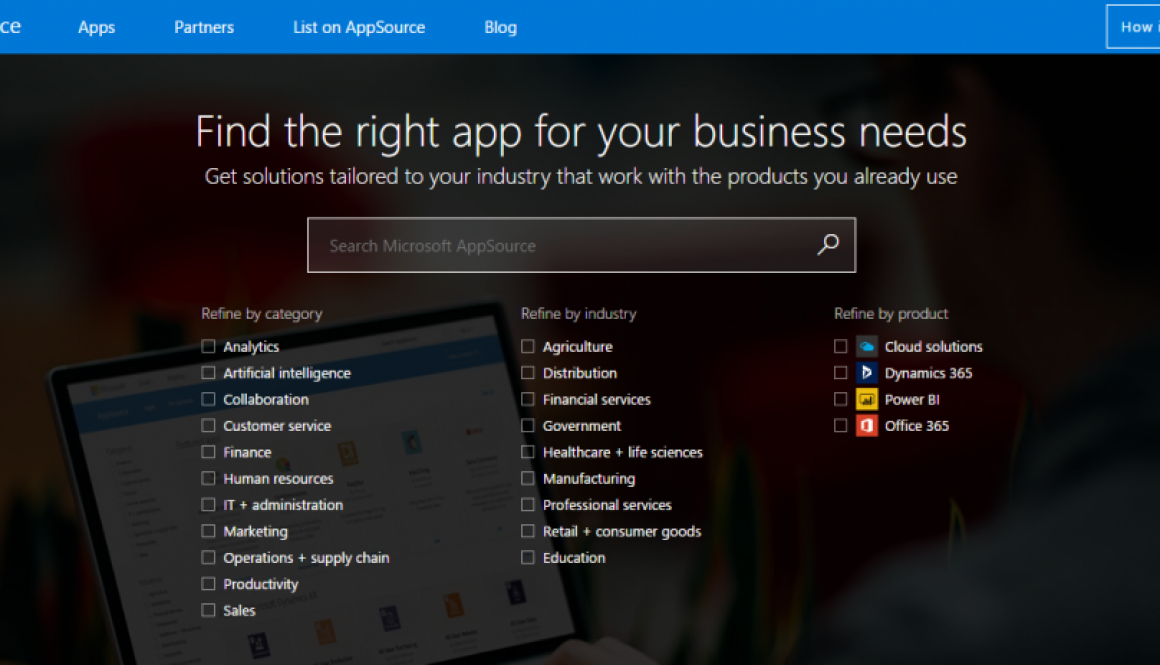Select the Education checkbox
The height and width of the screenshot is (665, 1160).
[x=527, y=558]
